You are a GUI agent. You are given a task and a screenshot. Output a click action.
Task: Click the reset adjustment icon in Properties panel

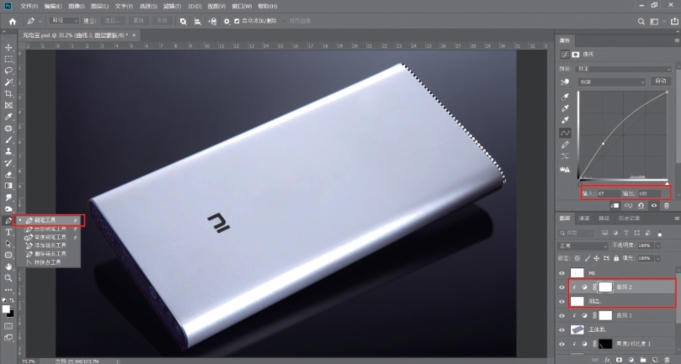(641, 205)
